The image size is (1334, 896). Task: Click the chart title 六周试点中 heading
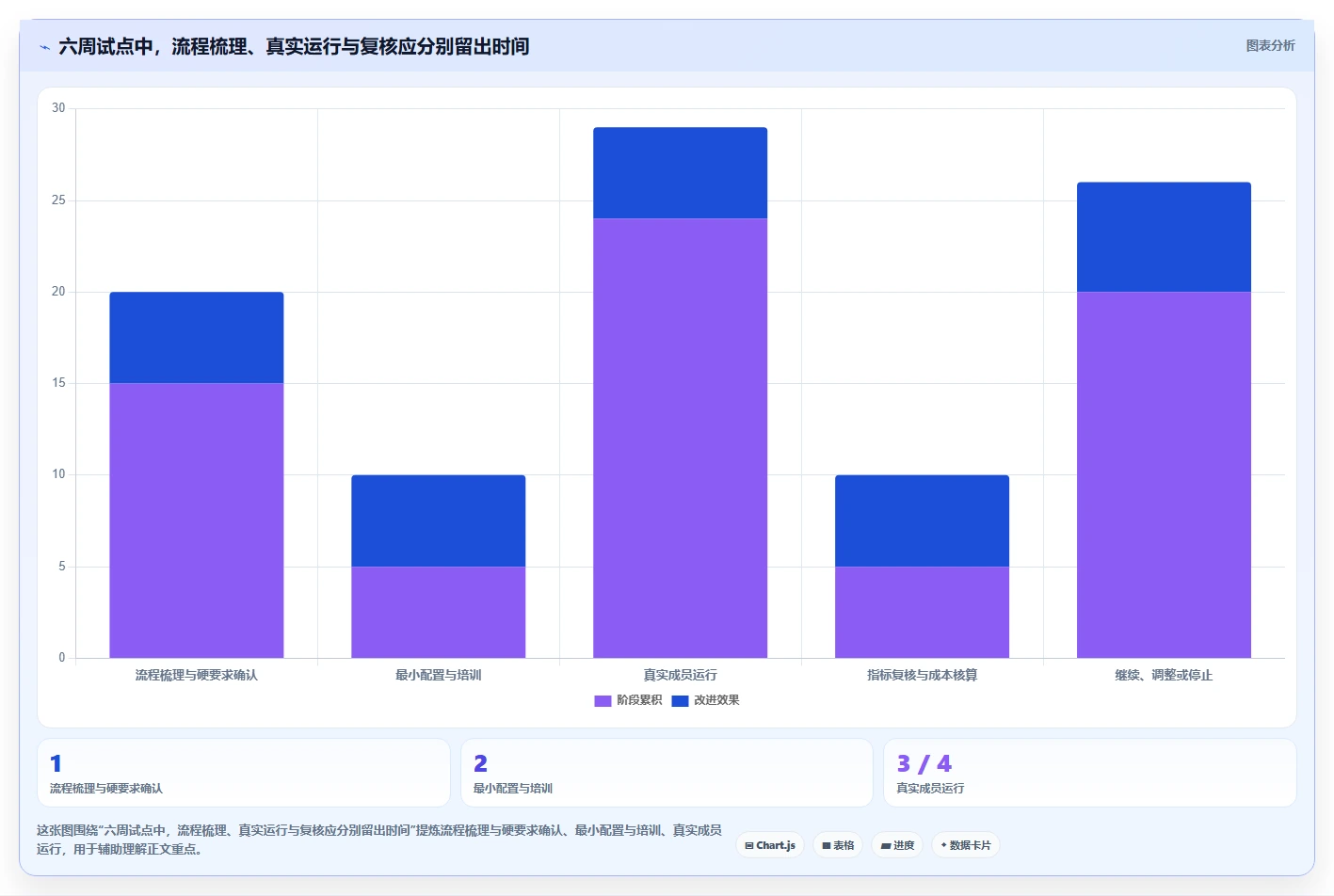pos(294,46)
